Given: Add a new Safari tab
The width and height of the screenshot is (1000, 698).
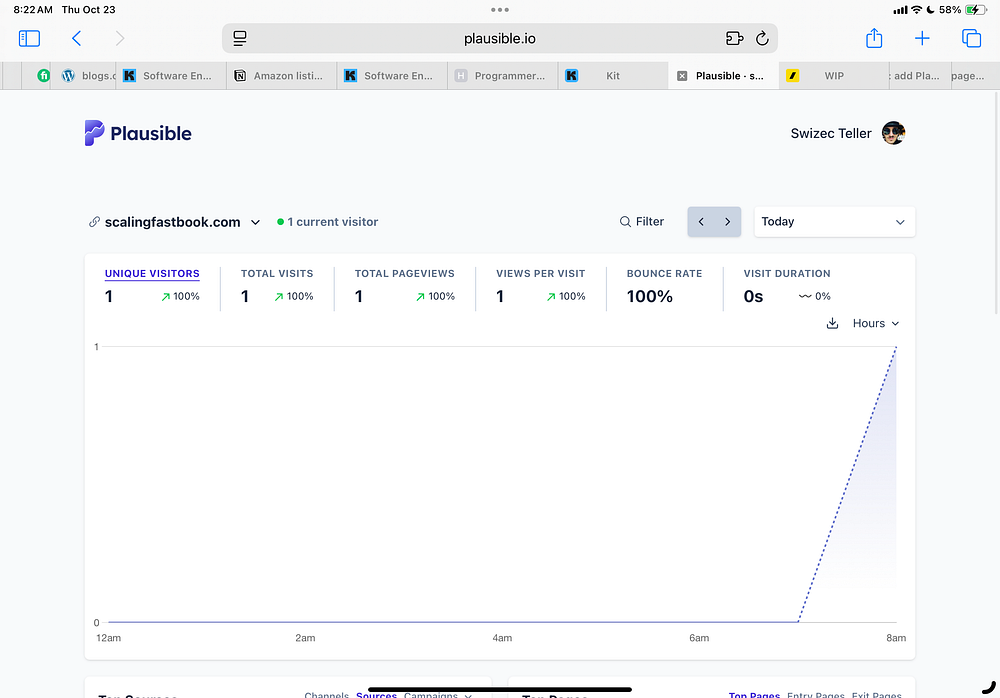Looking at the screenshot, I should (x=922, y=38).
